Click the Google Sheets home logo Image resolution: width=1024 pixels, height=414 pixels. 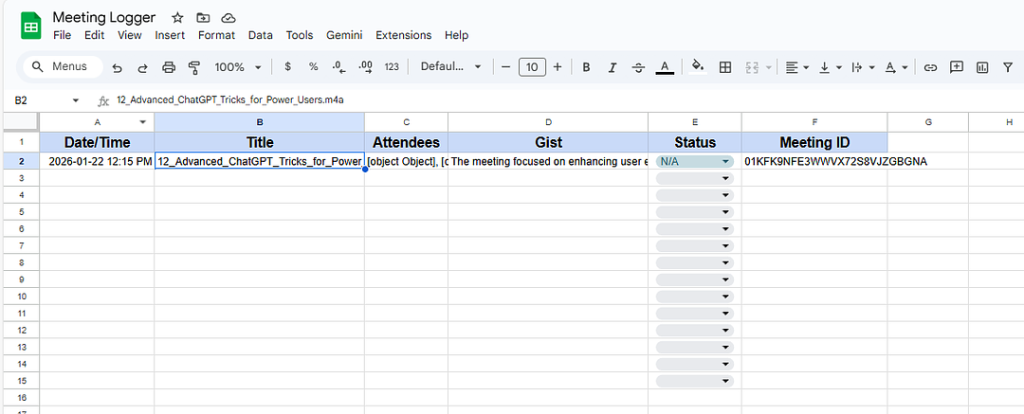31,26
